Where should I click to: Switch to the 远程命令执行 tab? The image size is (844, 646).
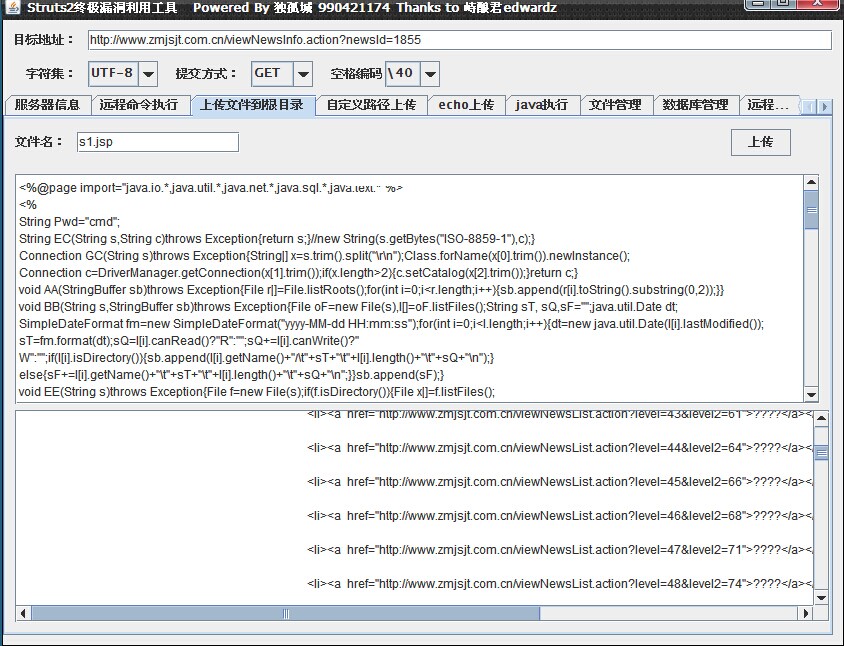click(139, 105)
